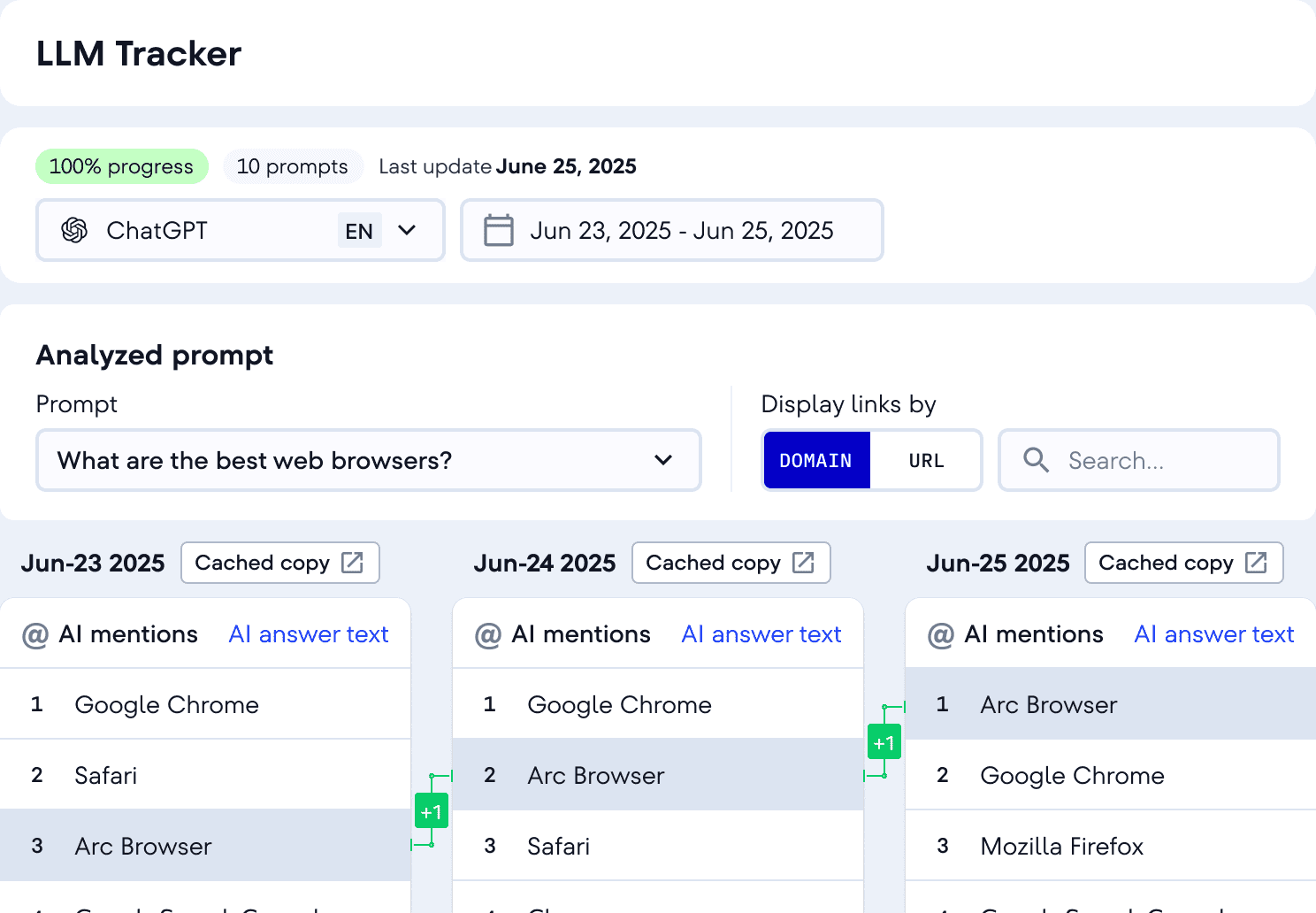Image resolution: width=1316 pixels, height=913 pixels.
Task: Click the +1 badge between Jun-23 and Jun-24
Action: pos(432,811)
